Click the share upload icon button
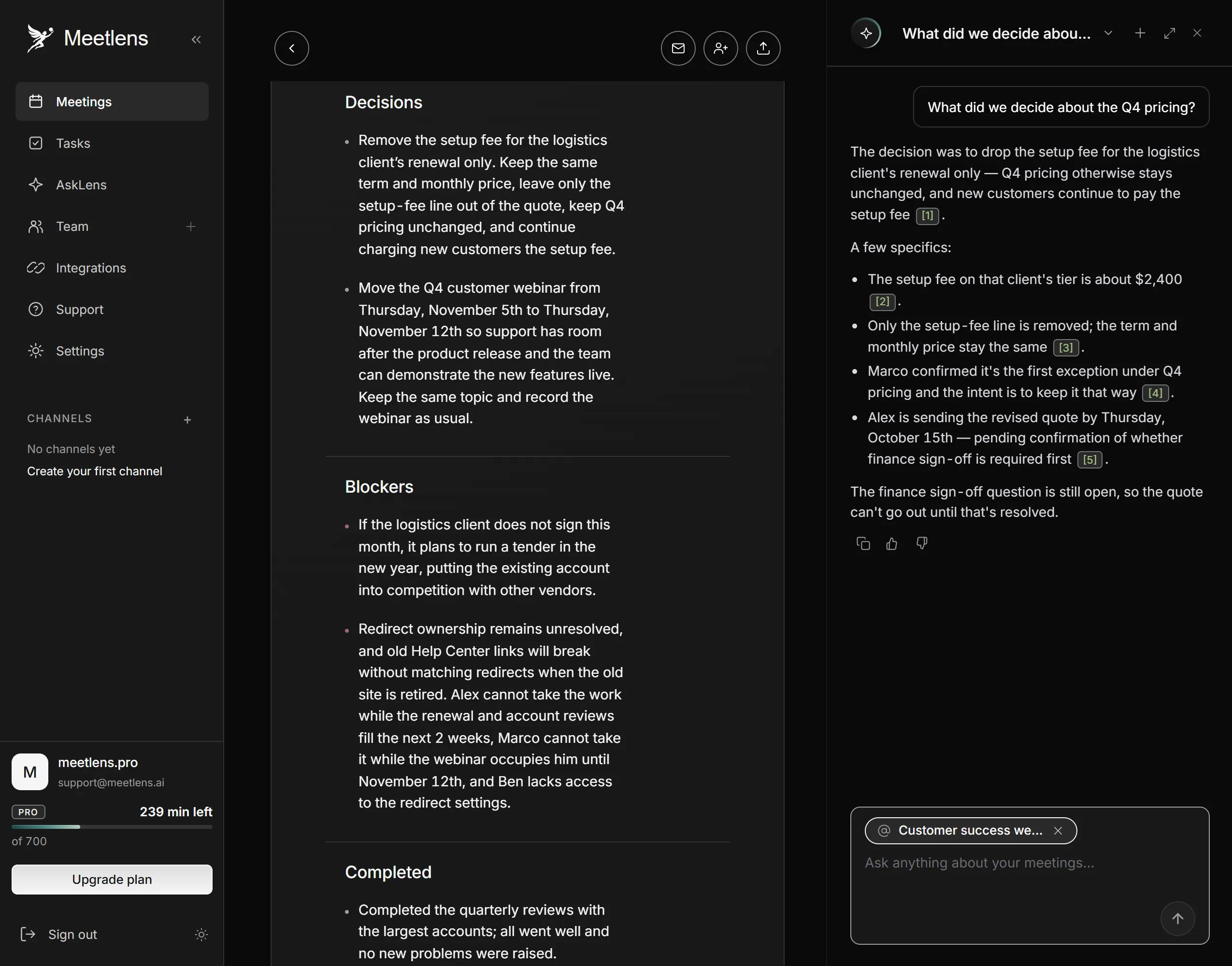The width and height of the screenshot is (1232, 966). (763, 48)
